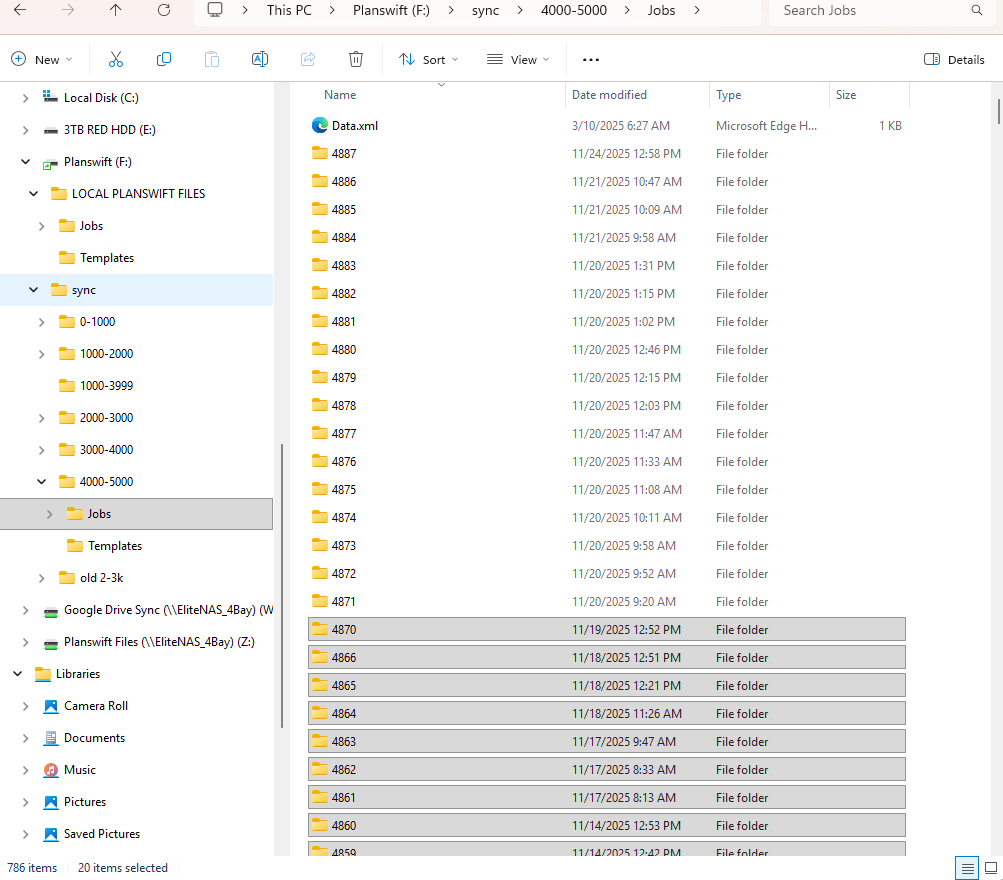Collapse the sync folder in navigation tree

coord(33,290)
